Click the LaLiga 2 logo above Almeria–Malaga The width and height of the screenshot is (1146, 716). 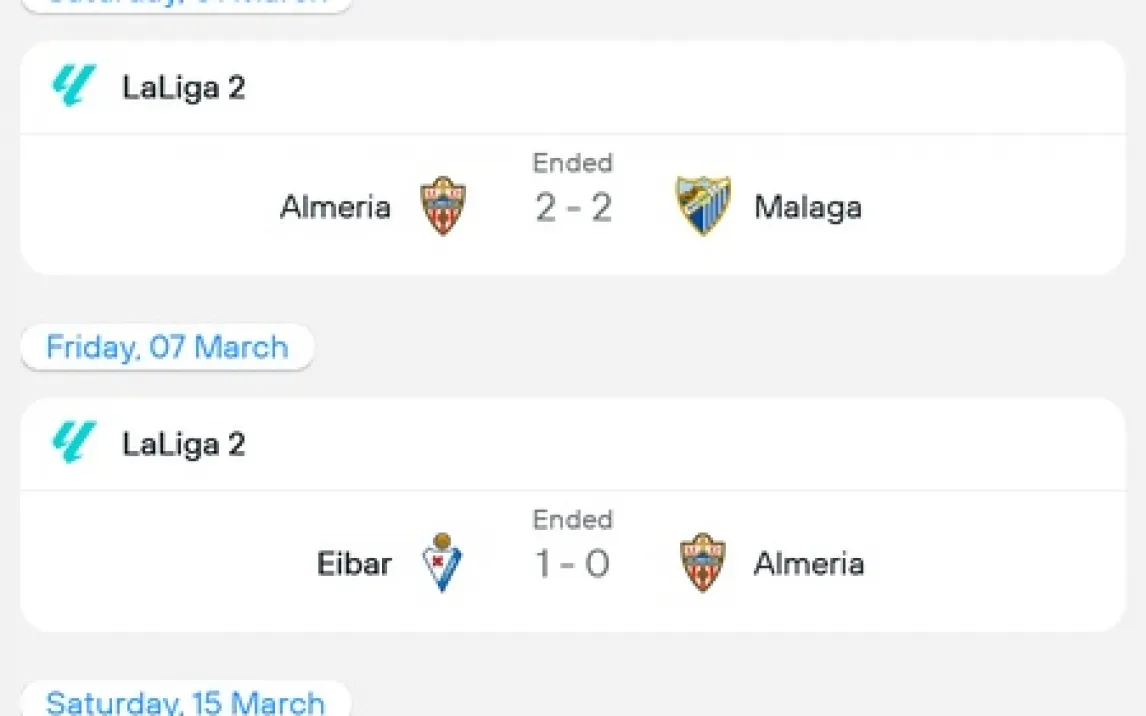pos(74,87)
